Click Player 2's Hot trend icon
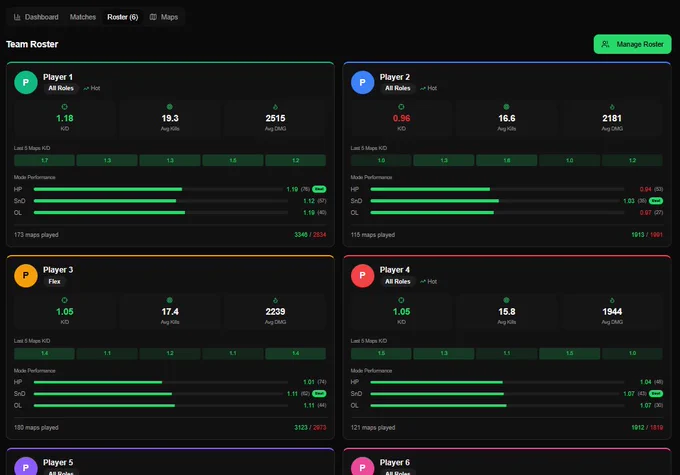Viewport: 680px width, 475px height. (x=423, y=88)
